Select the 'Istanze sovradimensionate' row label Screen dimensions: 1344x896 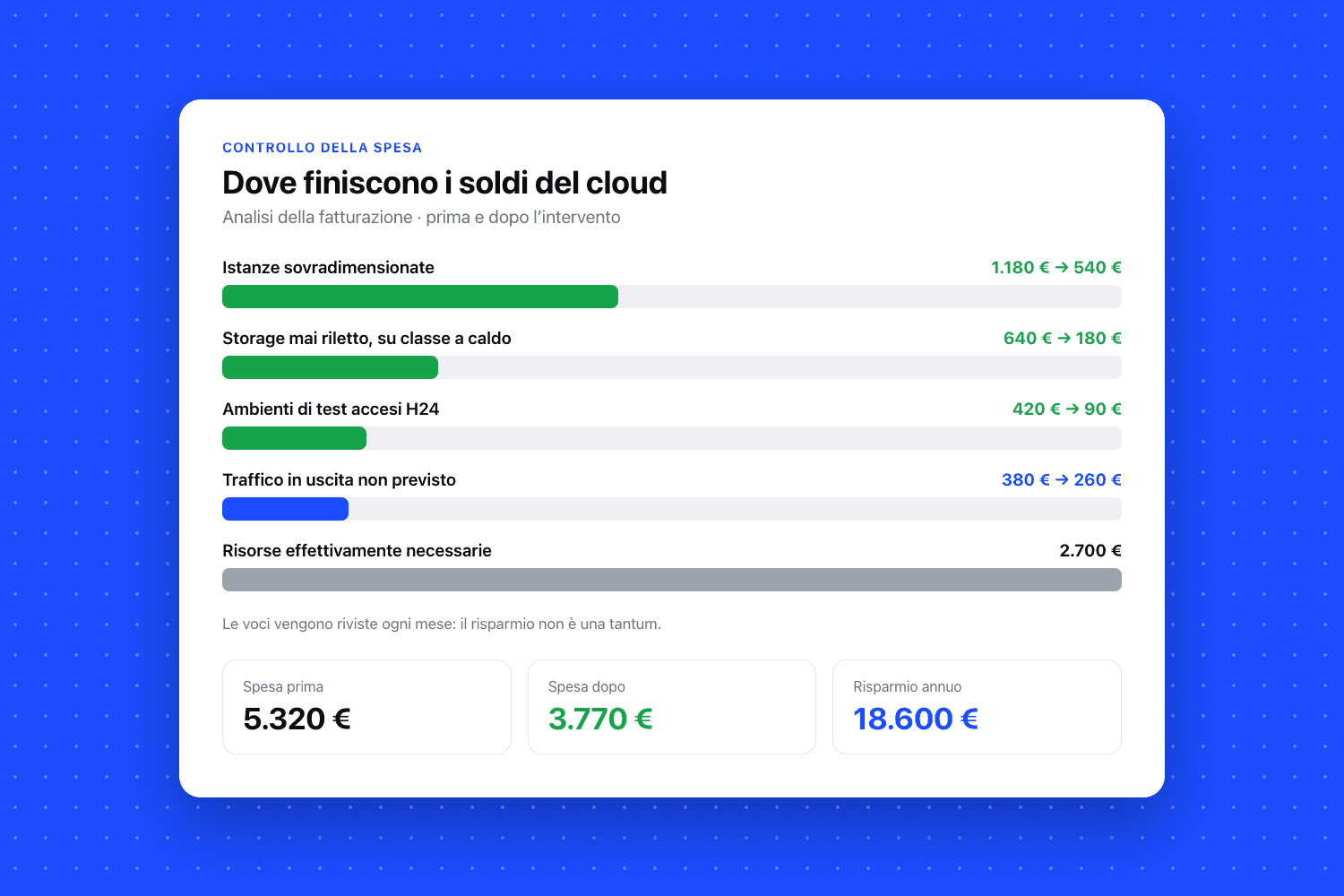click(328, 267)
